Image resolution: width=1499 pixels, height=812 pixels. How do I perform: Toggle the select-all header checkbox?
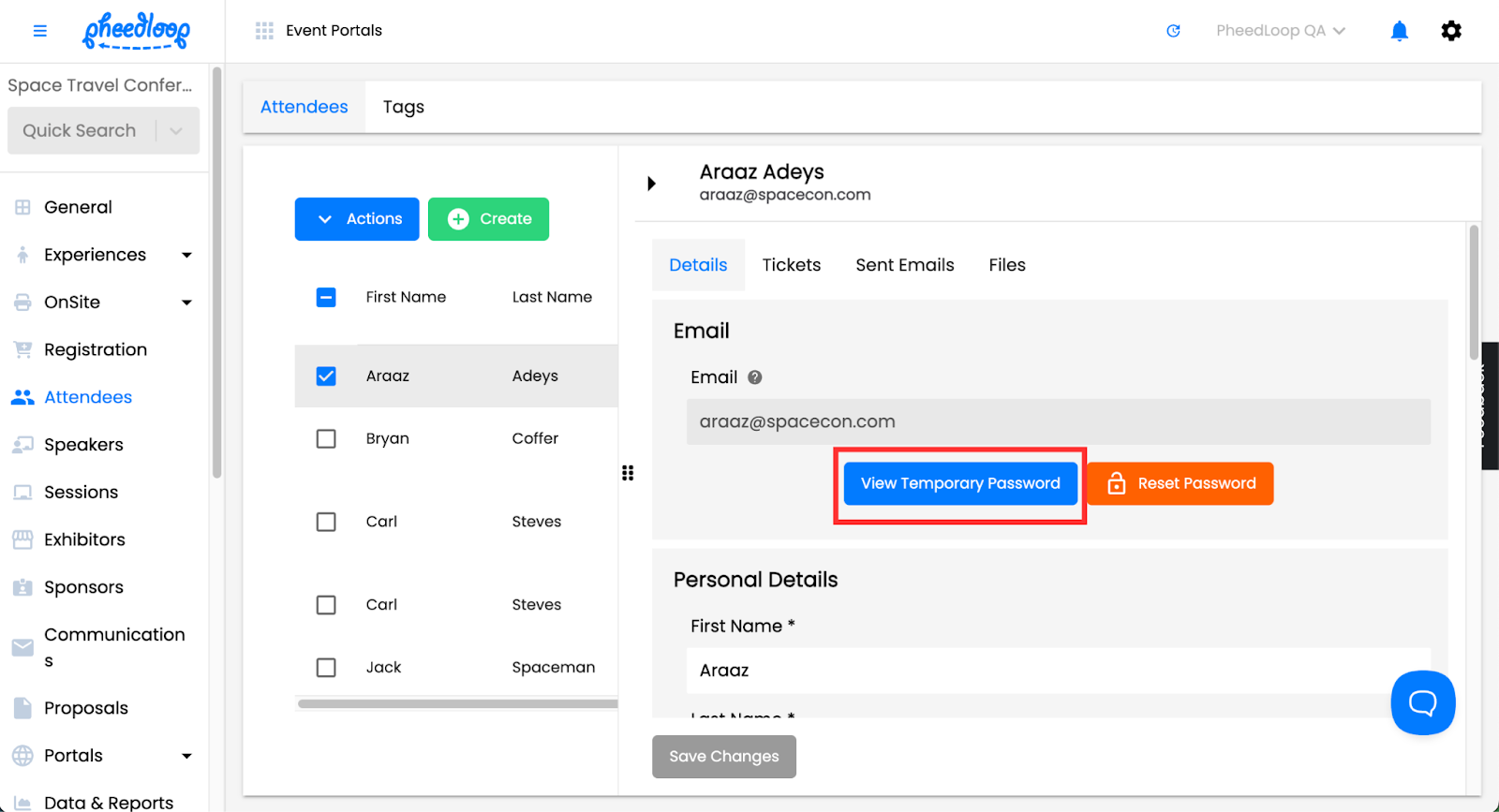coord(326,298)
